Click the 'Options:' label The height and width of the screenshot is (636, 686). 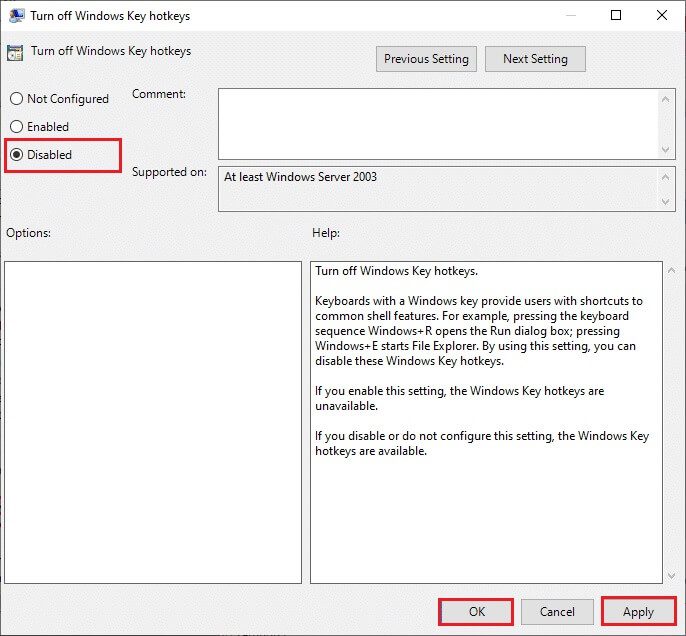pos(28,233)
